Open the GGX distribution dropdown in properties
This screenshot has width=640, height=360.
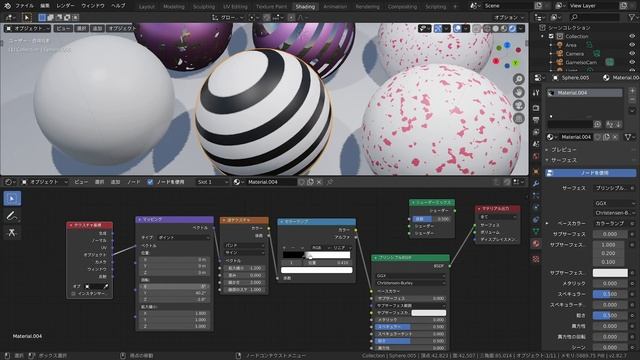(x=614, y=203)
